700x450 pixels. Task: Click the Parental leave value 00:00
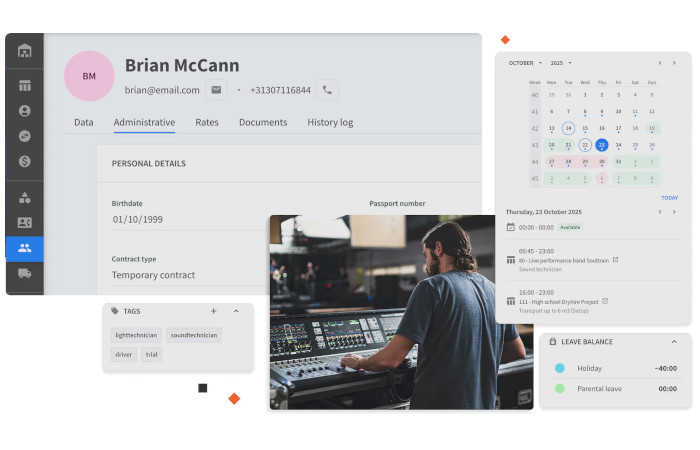click(x=667, y=389)
